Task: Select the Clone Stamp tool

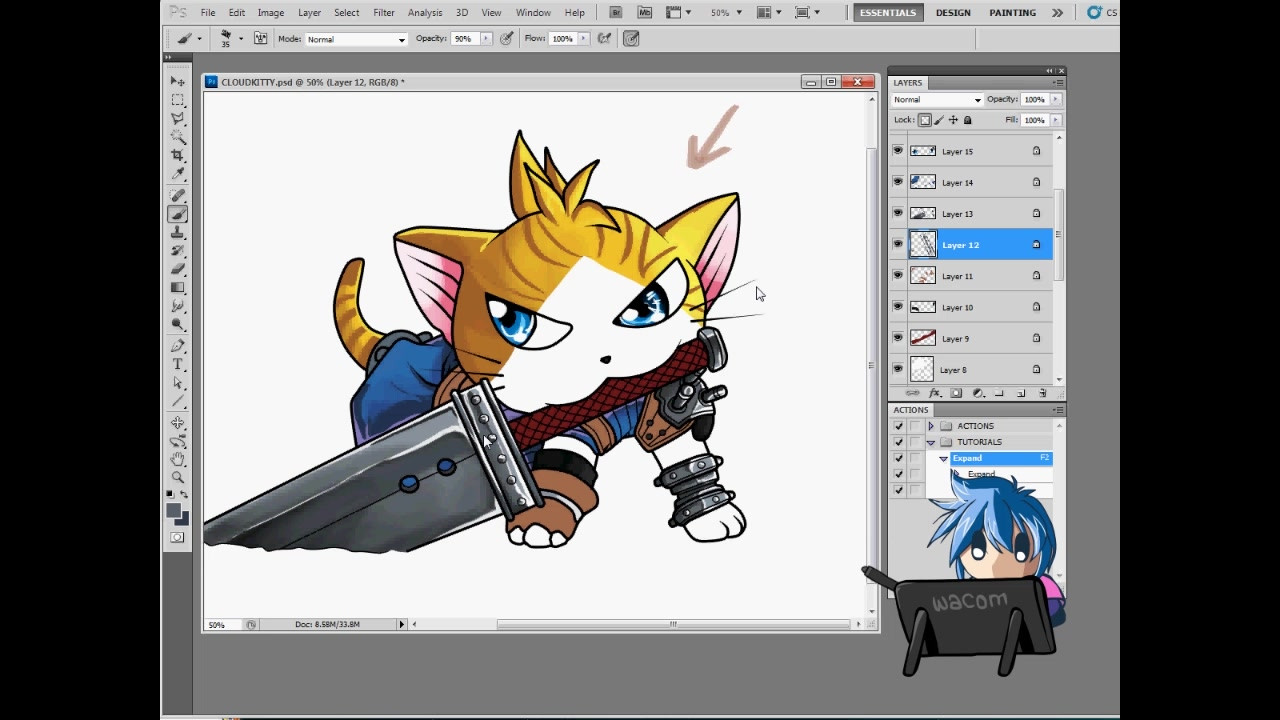Action: (x=178, y=232)
